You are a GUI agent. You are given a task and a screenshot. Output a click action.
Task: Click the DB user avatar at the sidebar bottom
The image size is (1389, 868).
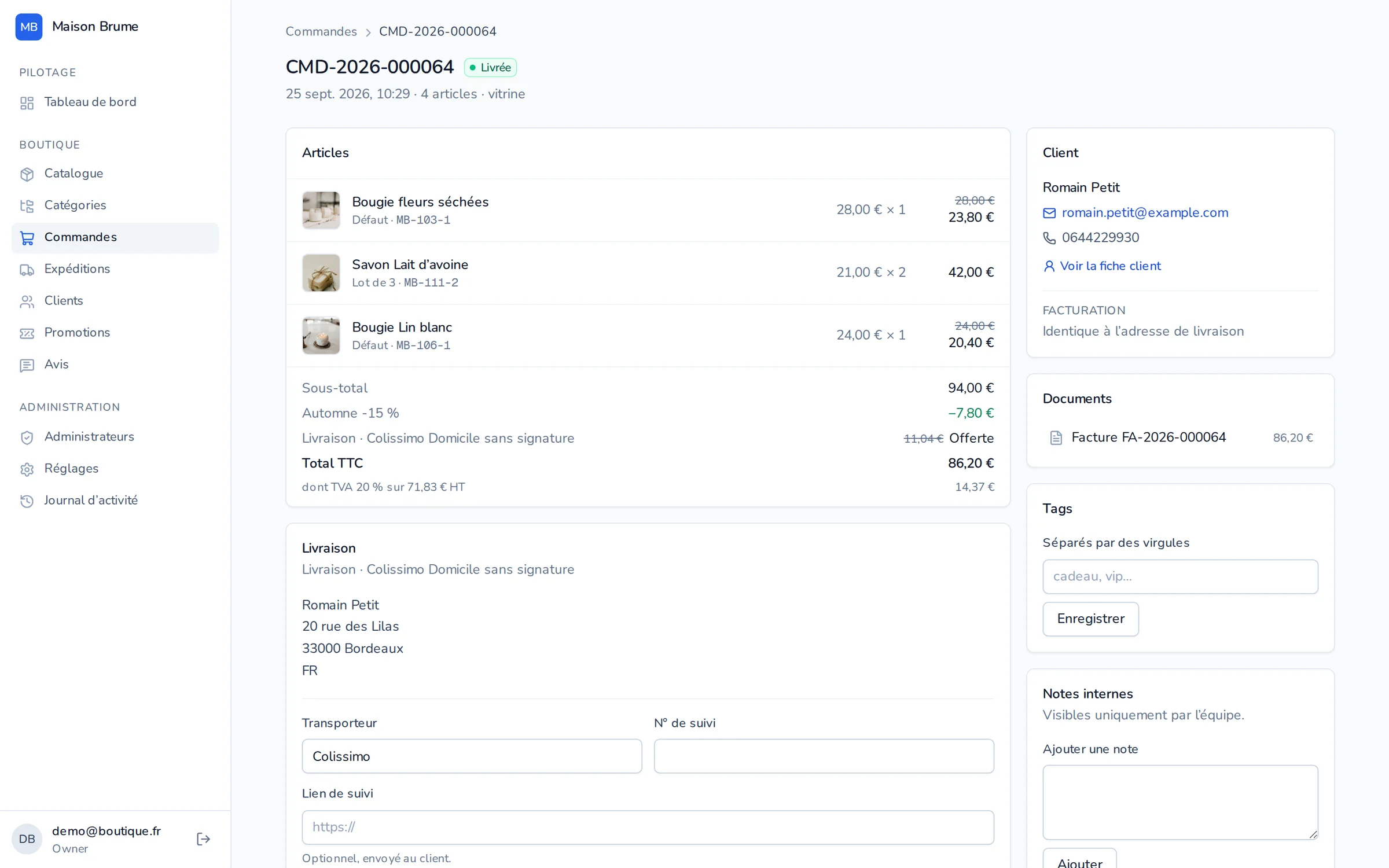[x=27, y=839]
